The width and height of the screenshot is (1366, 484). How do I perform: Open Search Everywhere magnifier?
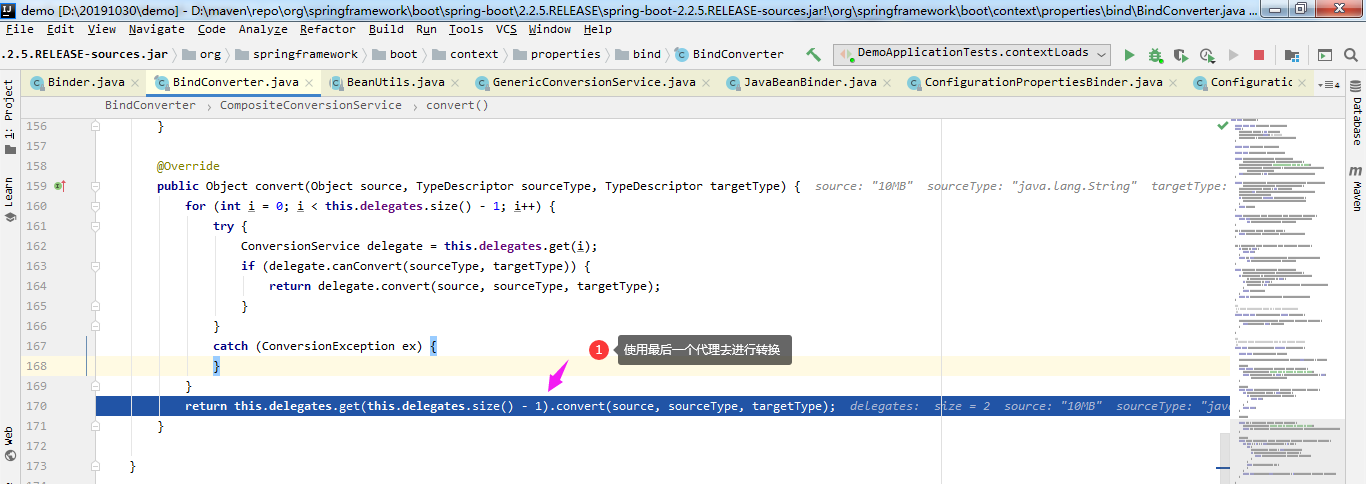(x=1350, y=55)
